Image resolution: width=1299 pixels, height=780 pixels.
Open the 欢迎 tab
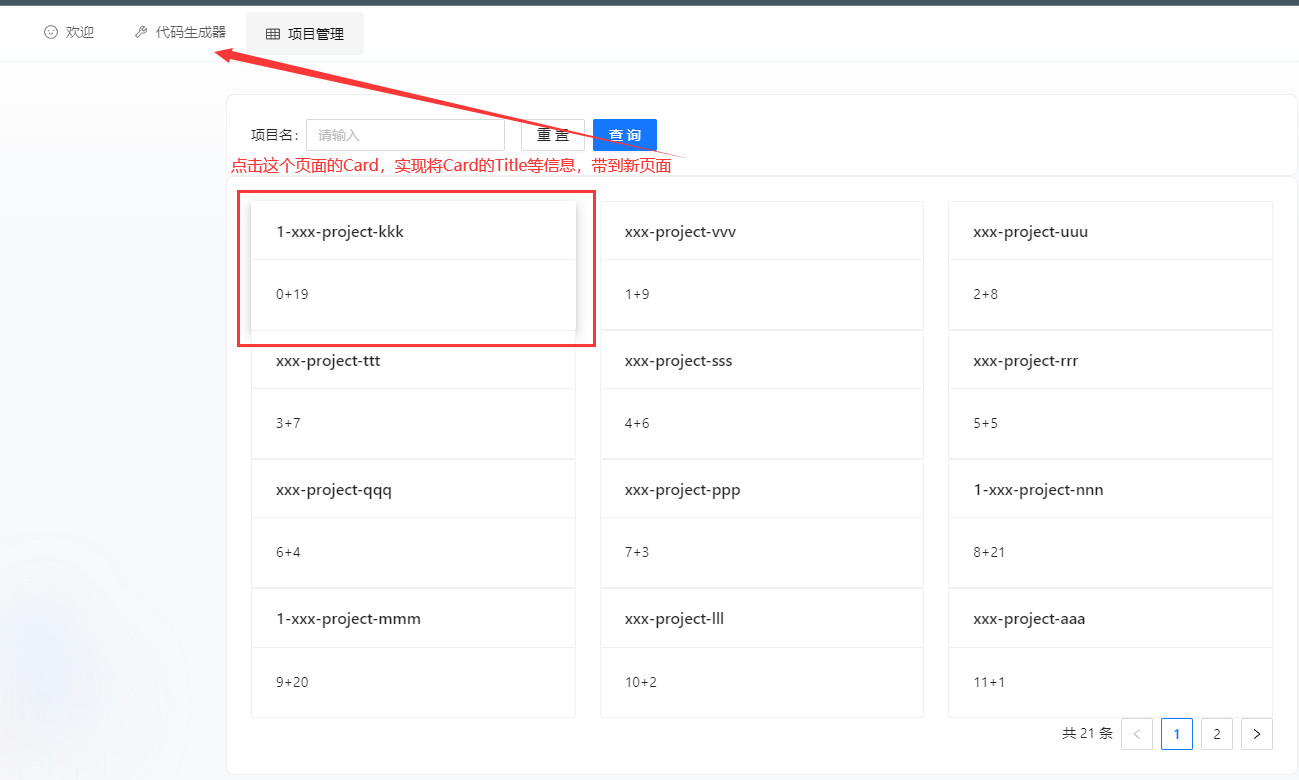coord(69,32)
